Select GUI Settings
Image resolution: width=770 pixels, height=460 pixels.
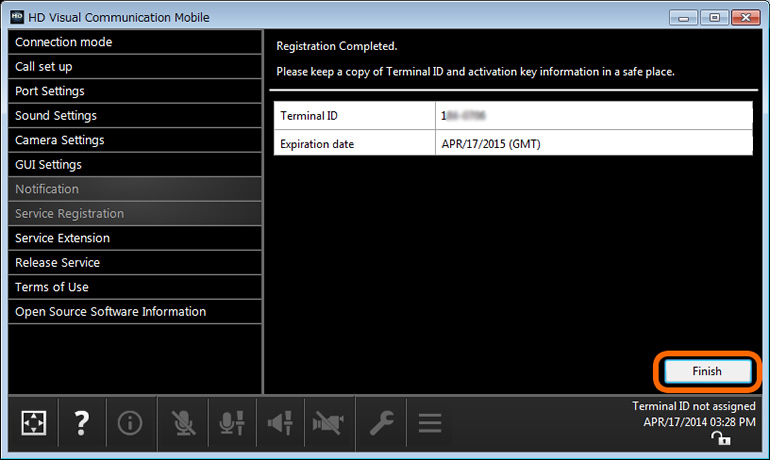pyautogui.click(x=135, y=165)
